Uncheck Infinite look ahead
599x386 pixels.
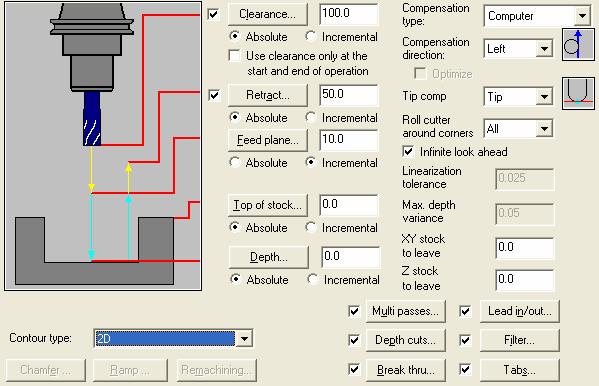[x=408, y=151]
